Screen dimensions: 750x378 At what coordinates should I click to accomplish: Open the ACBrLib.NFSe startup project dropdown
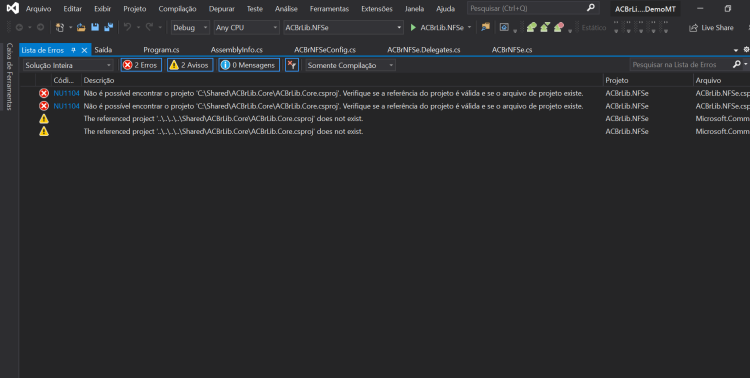(x=343, y=28)
